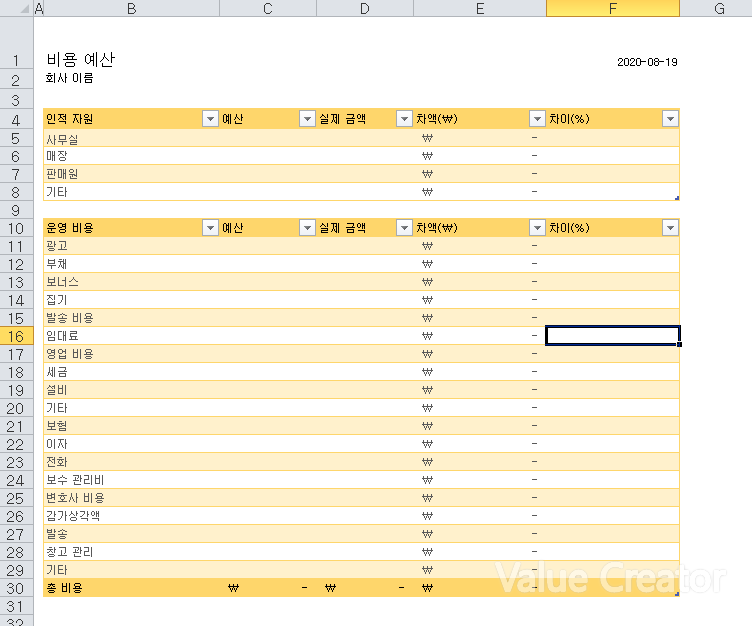The width and height of the screenshot is (752, 626).
Task: Select the 이자 cell
Action: [131, 444]
